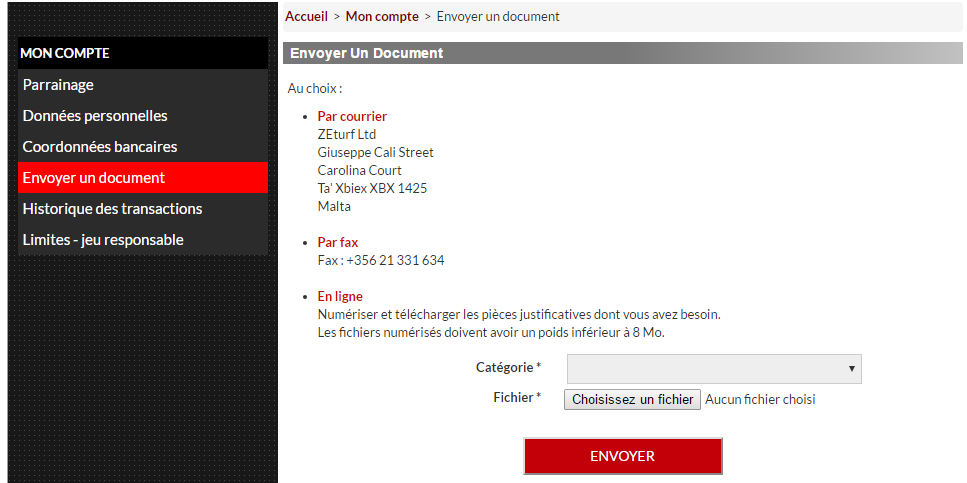
Task: Click the MON COMPTE sidebar header
Action: click(x=142, y=53)
